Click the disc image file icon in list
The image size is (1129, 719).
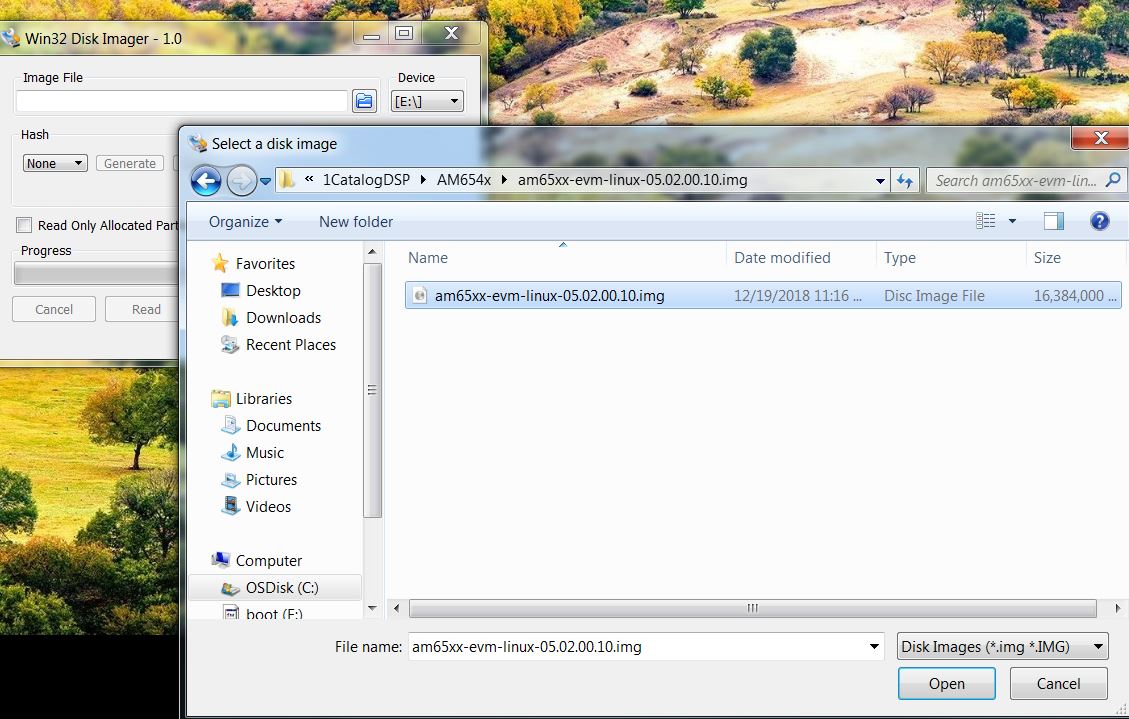420,295
